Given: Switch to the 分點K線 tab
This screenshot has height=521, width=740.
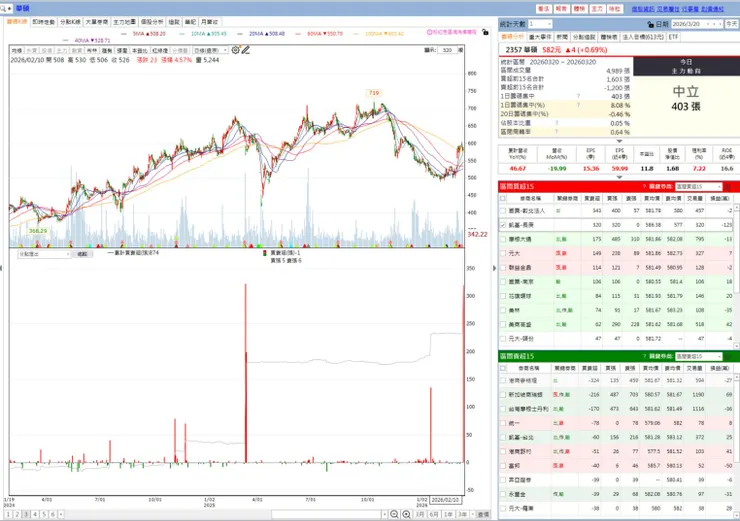Looking at the screenshot, I should (x=70, y=22).
